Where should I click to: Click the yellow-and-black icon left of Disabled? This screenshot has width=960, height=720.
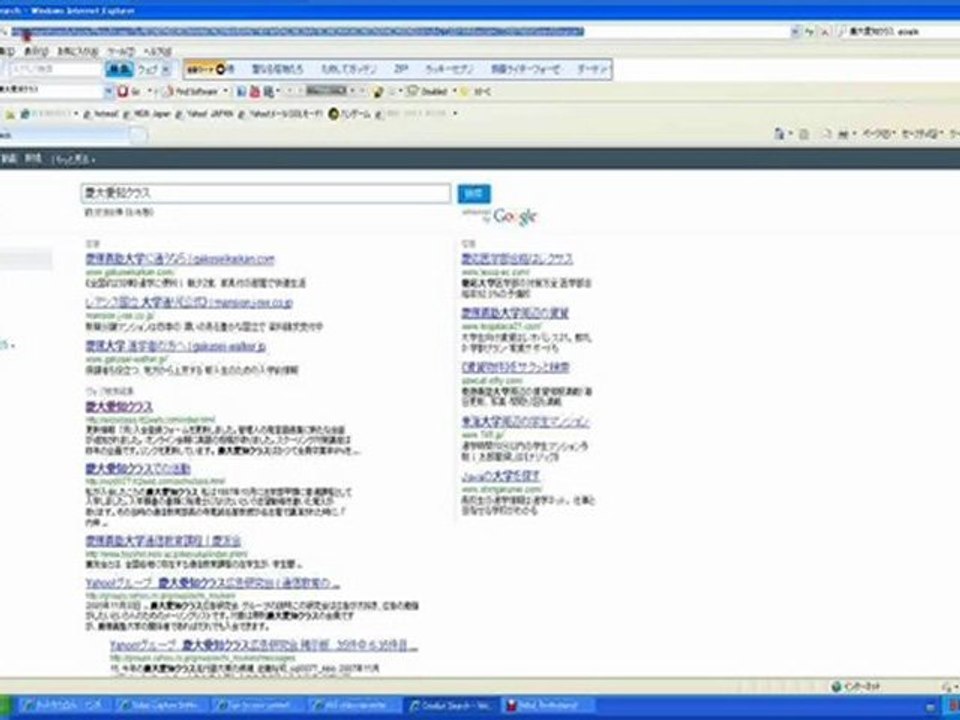(378, 92)
